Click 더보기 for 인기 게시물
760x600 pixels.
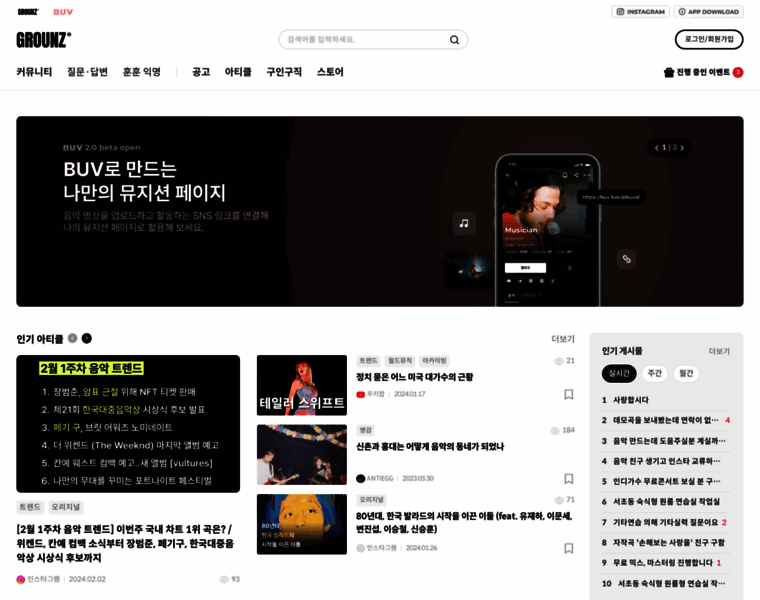tap(719, 351)
